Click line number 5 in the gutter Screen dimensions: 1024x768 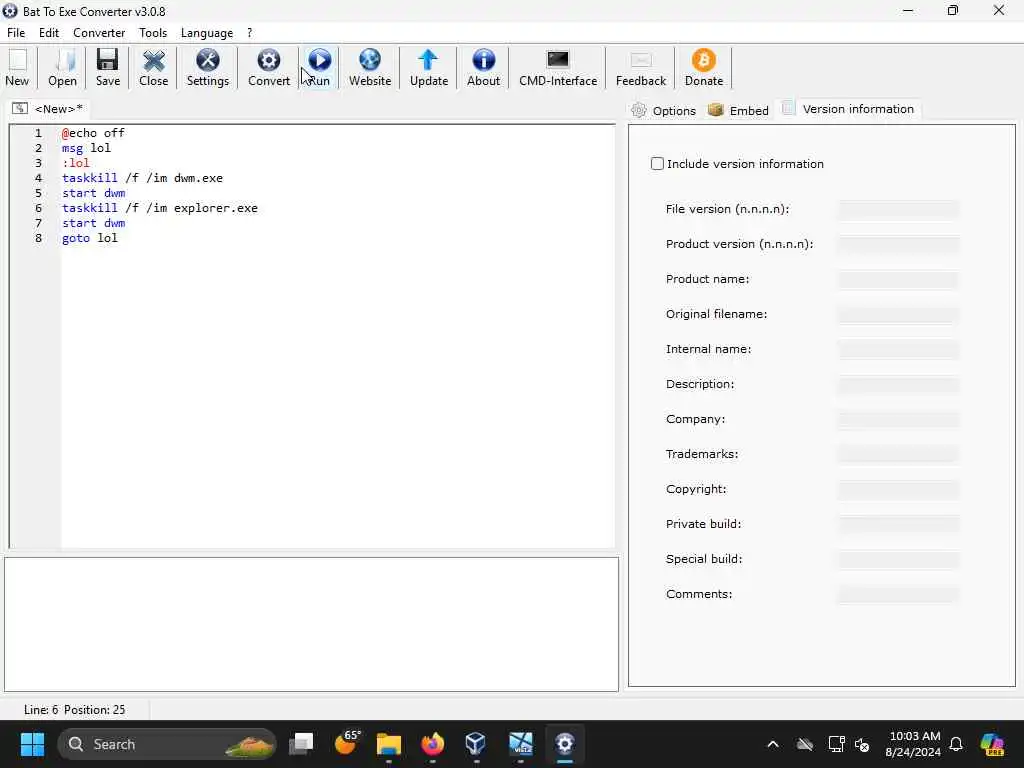tap(39, 193)
